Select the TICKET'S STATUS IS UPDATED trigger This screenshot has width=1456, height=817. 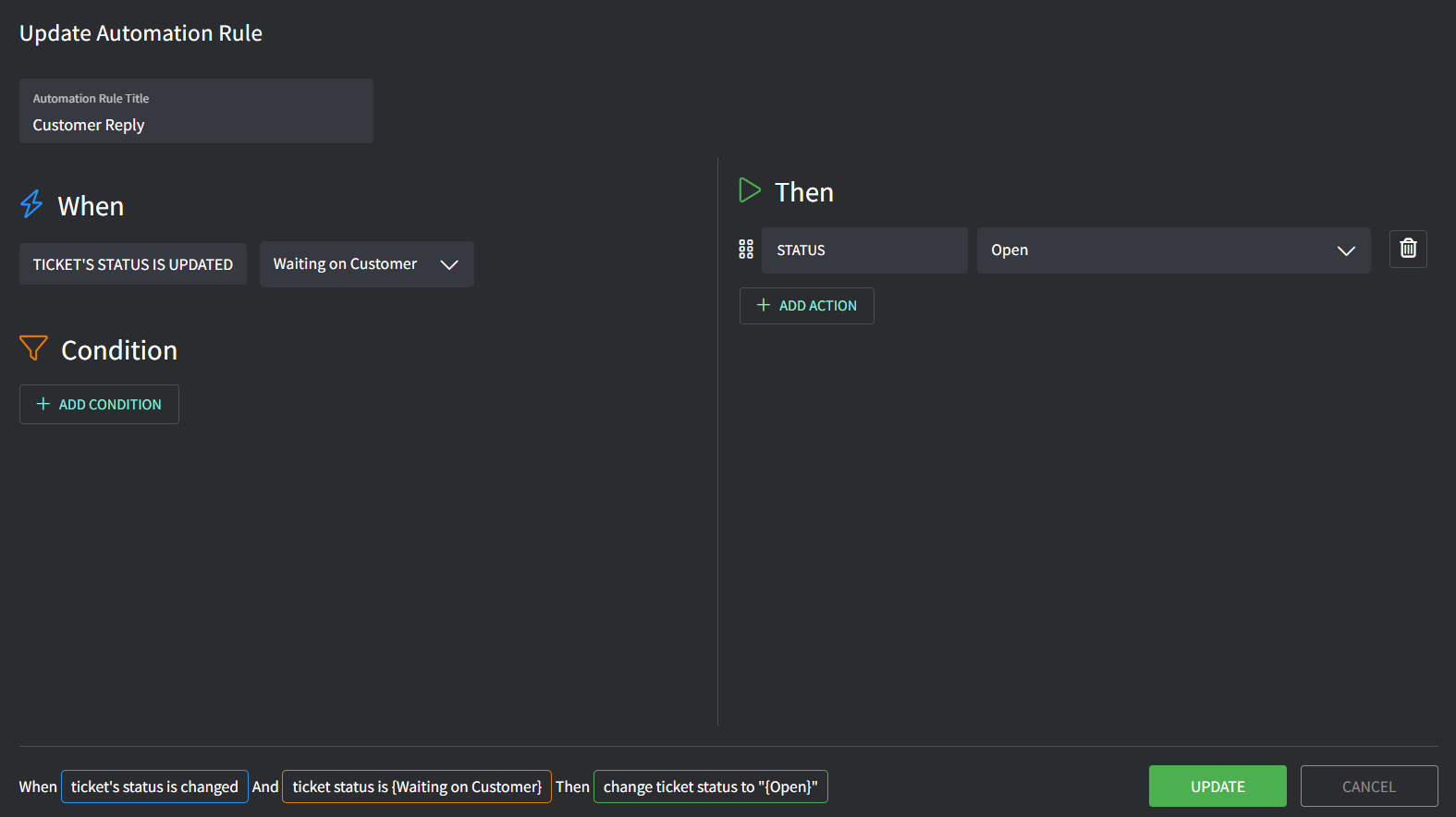click(x=133, y=264)
